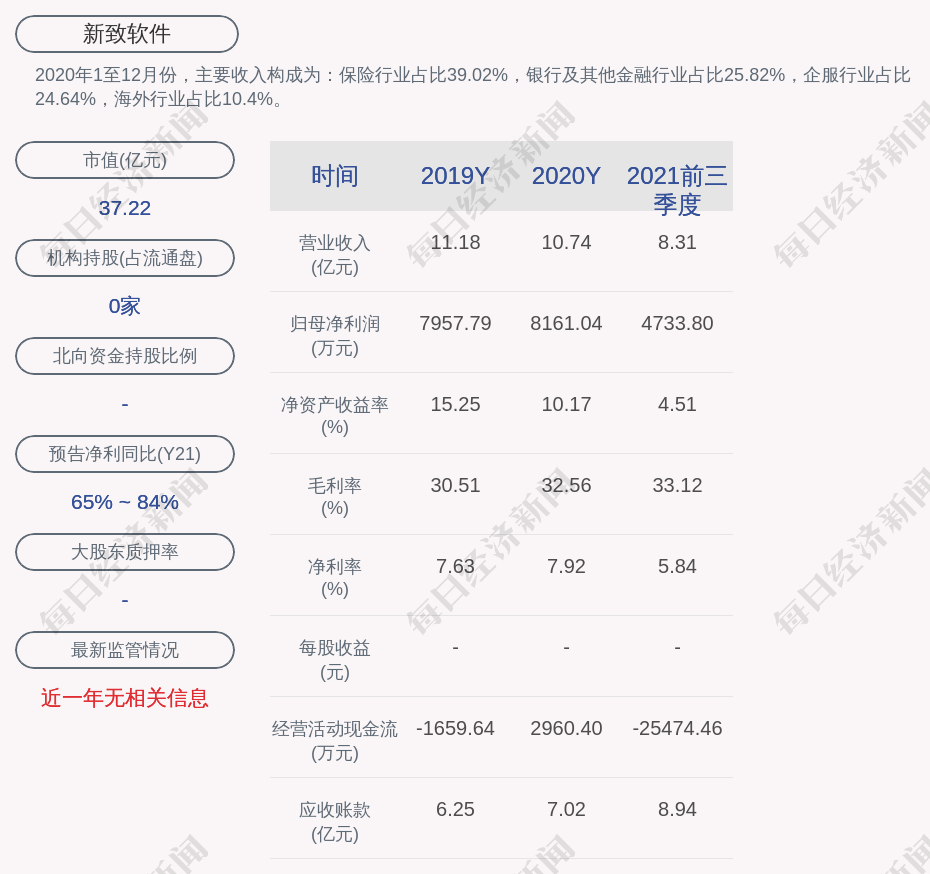Click net margin value 7.92
Screen dimensions: 930x874
pyautogui.click(x=566, y=566)
